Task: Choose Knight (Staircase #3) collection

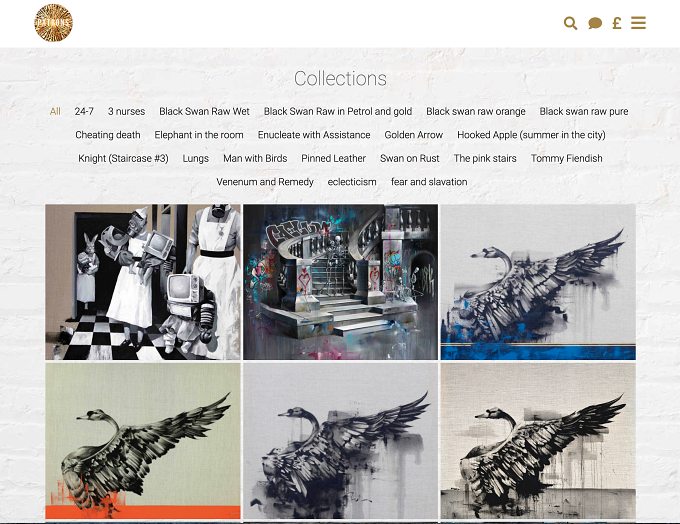Action: (123, 158)
